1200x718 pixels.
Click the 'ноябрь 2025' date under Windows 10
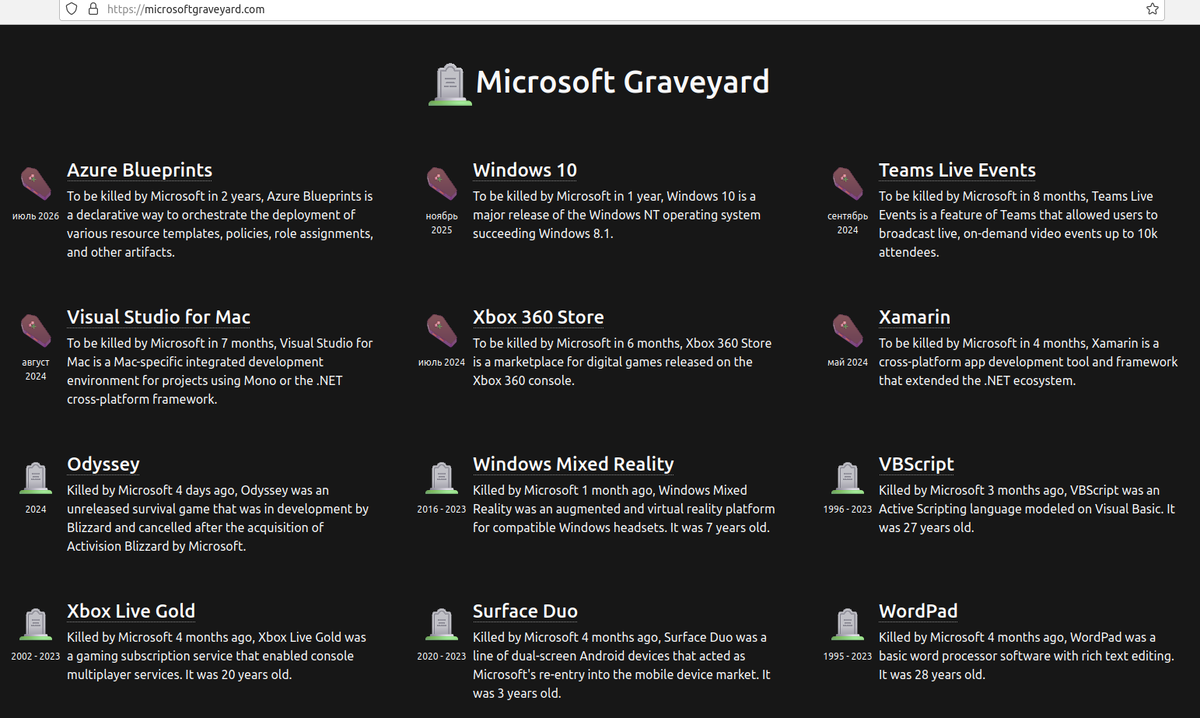tap(442, 223)
